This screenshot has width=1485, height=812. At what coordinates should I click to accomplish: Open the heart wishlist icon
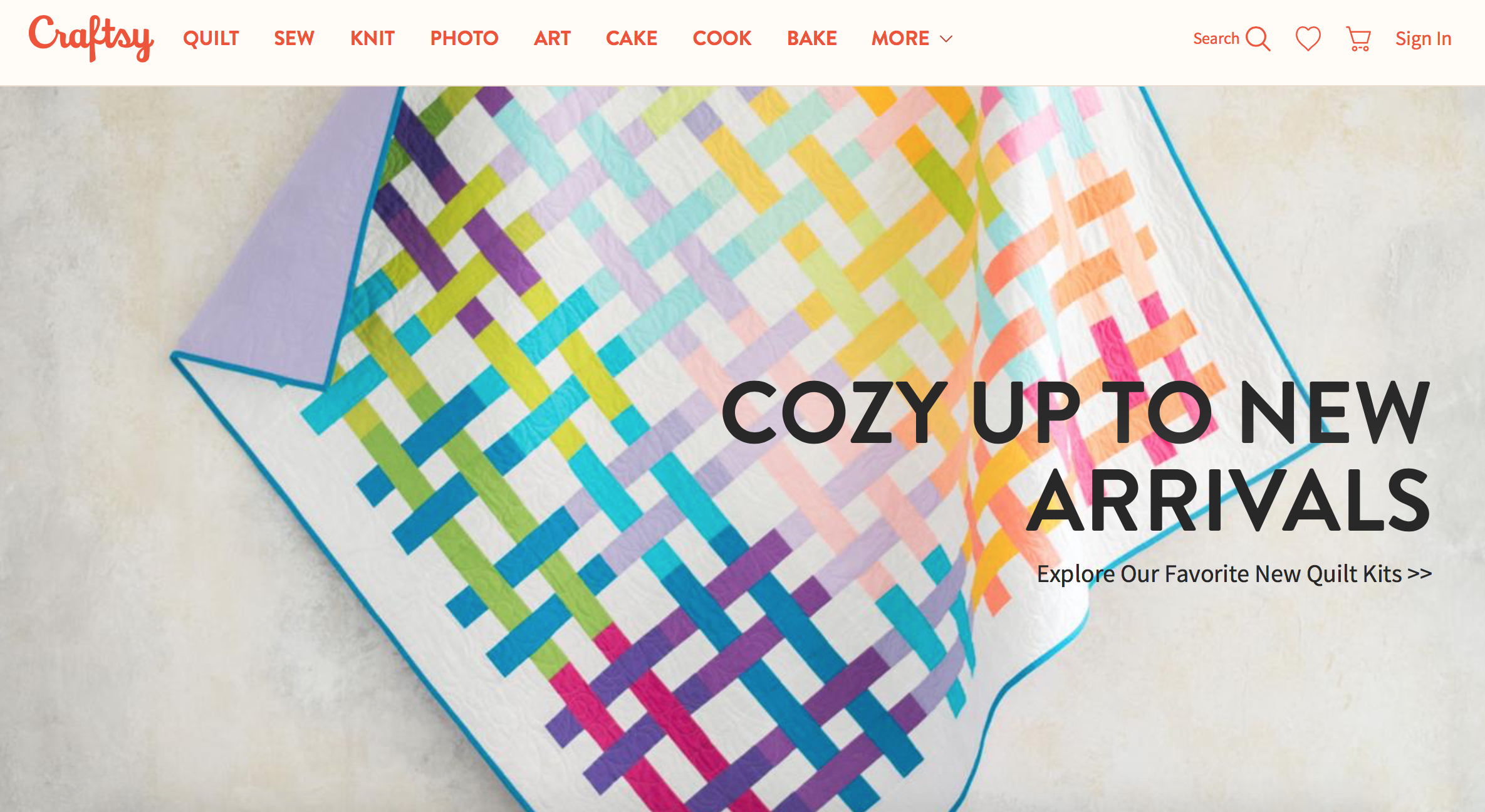(1308, 39)
